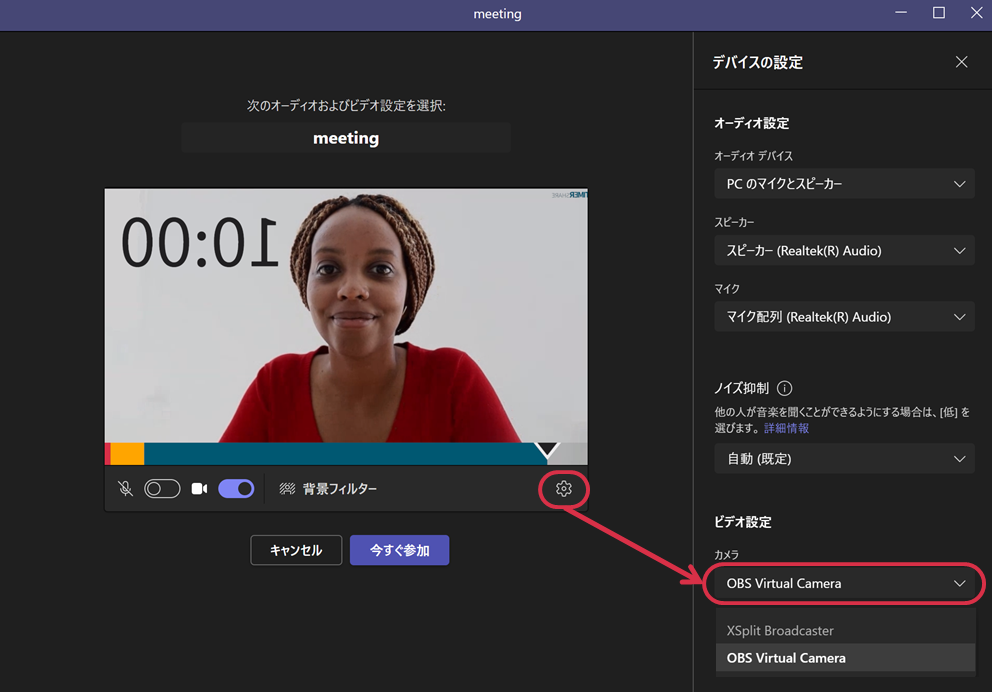Open the 詳細情報 link

point(786,428)
